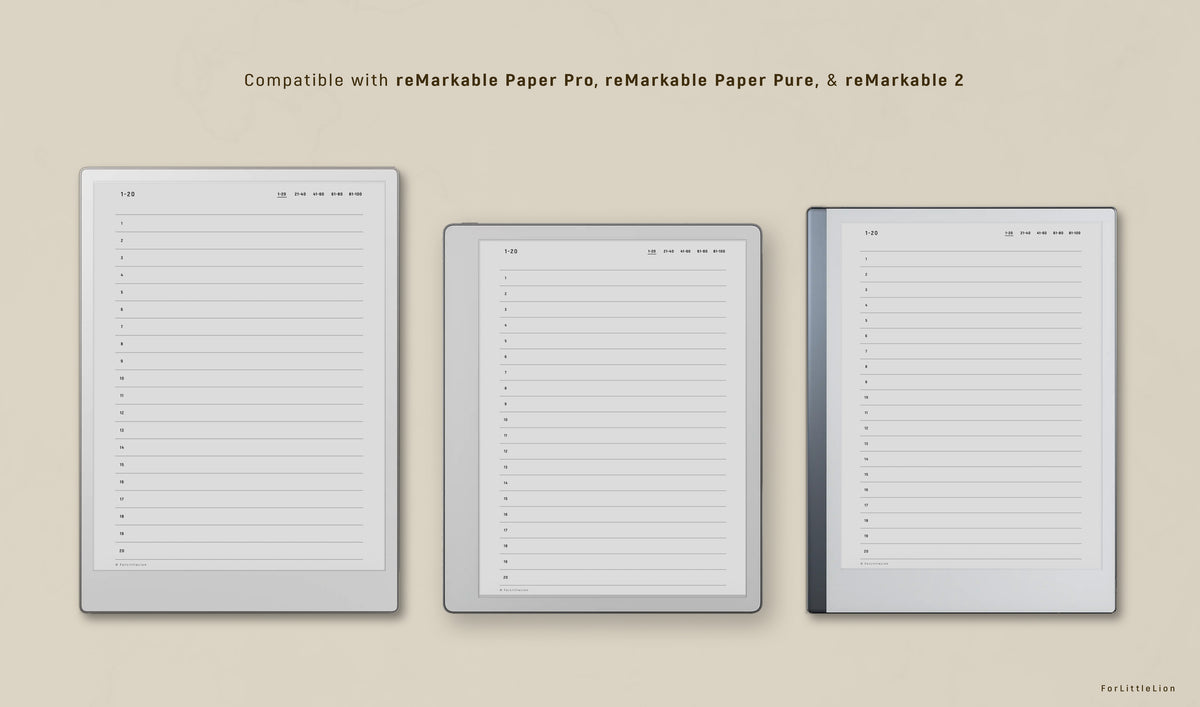Switch to 61-80 tab on middle tablet

point(701,251)
